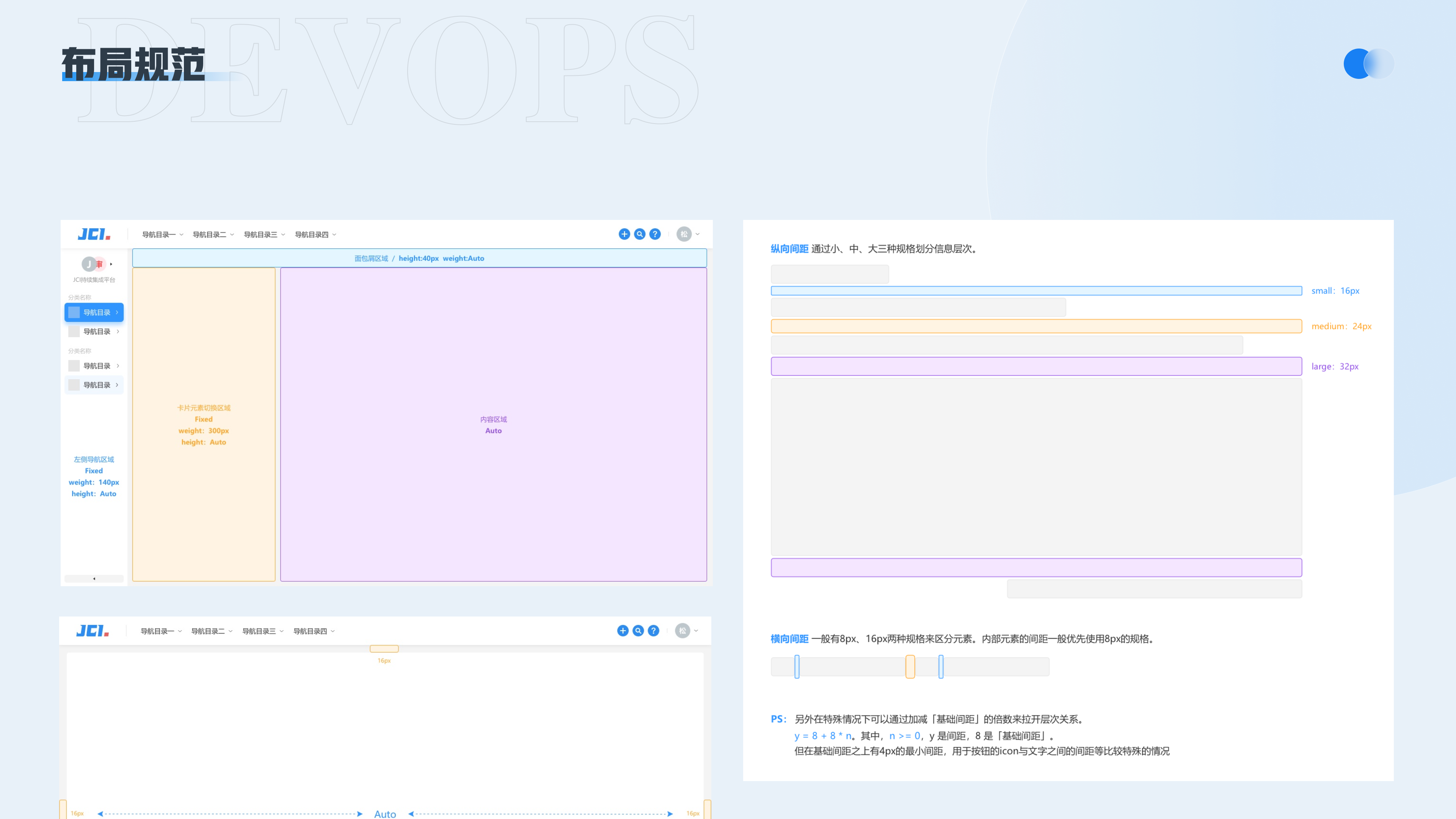
Task: Click the purple 内容区域 Auto content area
Action: 493,425
